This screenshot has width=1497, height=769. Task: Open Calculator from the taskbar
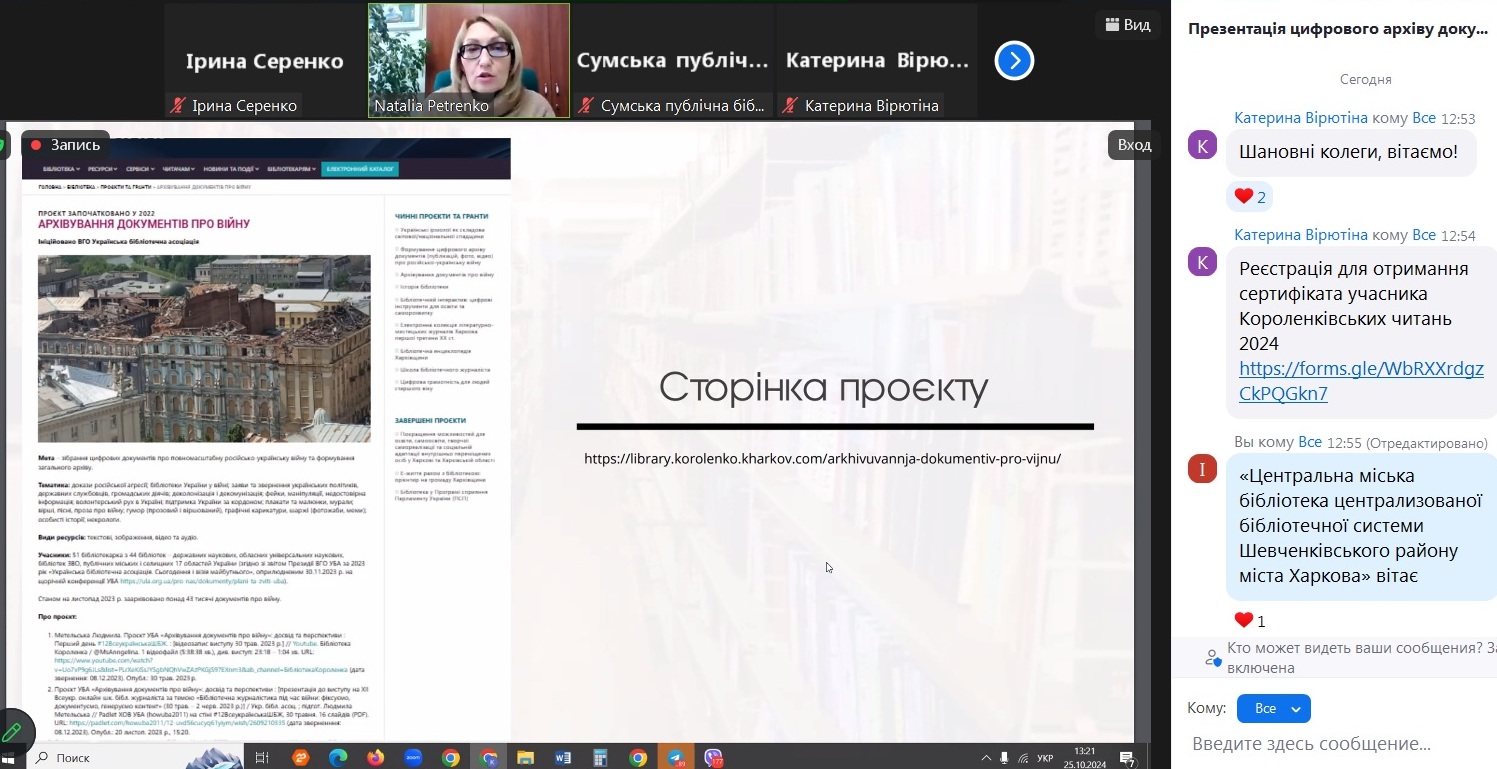pyautogui.click(x=601, y=758)
